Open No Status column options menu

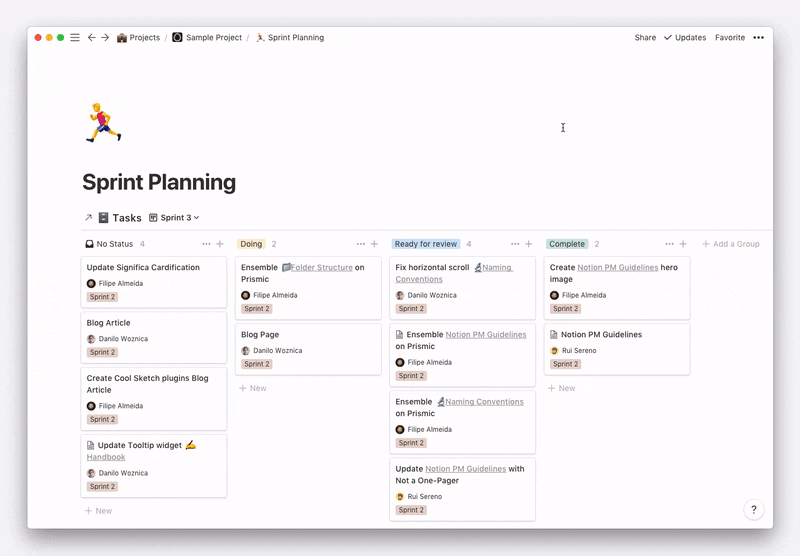pos(206,244)
